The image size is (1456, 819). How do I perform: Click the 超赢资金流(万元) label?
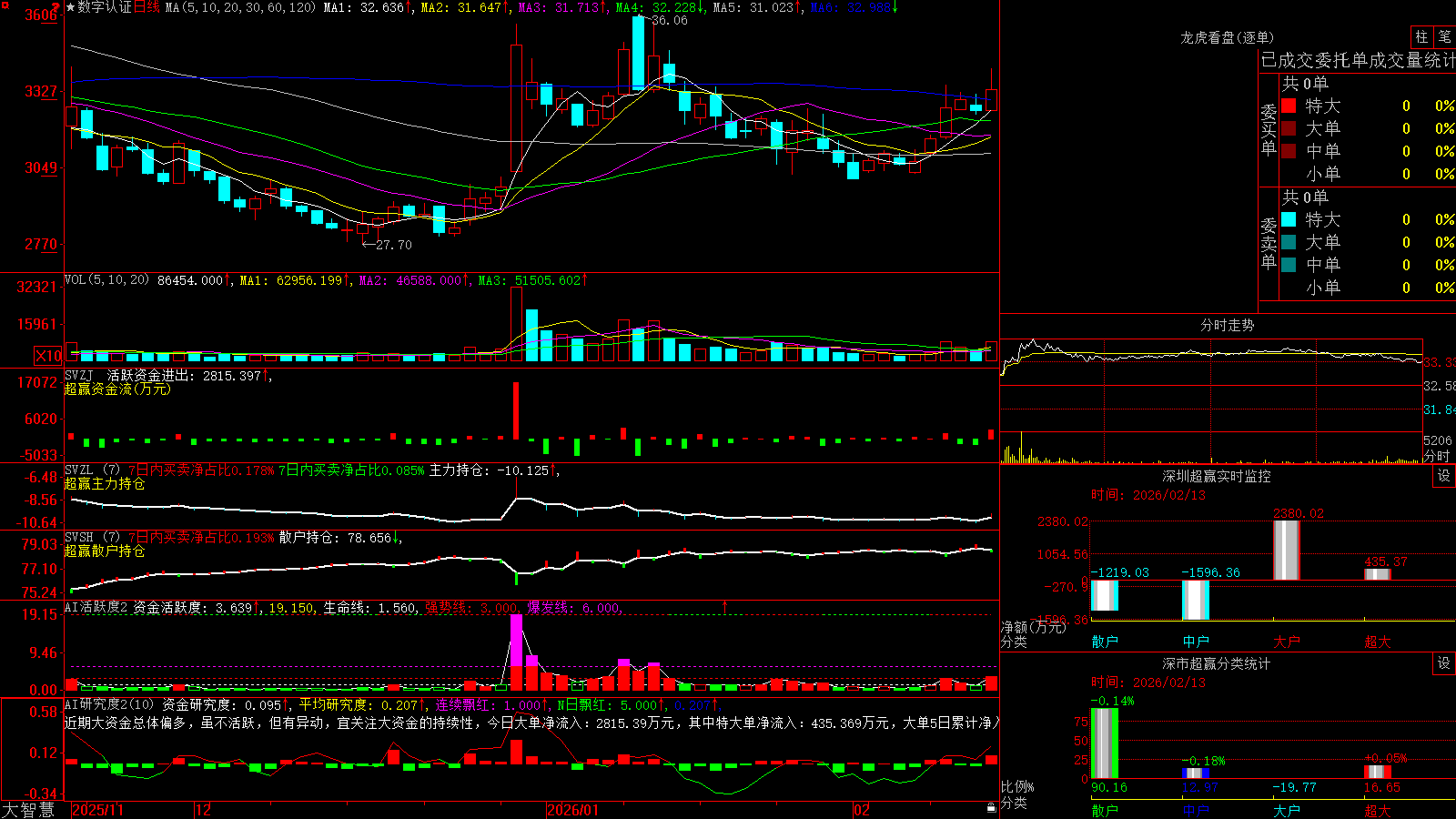pos(117,389)
